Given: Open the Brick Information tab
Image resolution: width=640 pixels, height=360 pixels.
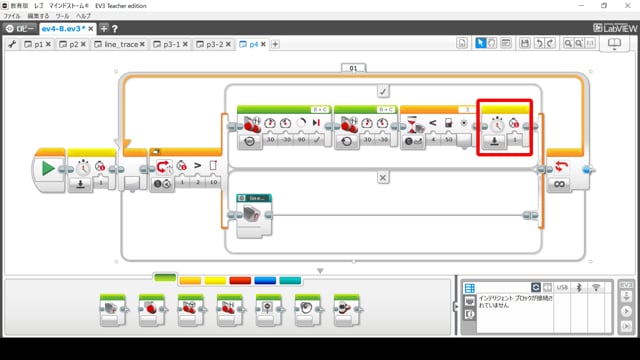Looking at the screenshot, I should tap(470, 288).
